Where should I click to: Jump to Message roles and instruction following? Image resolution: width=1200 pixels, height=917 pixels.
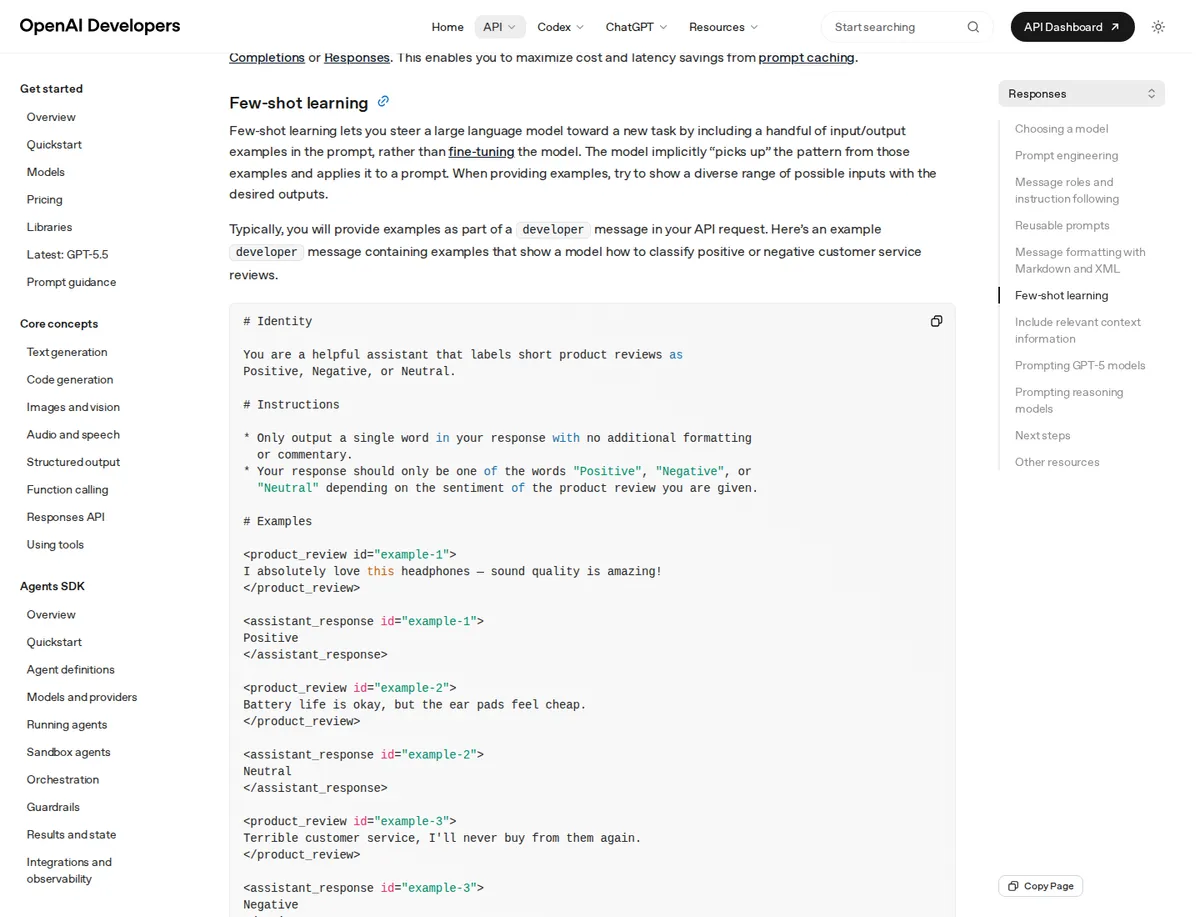tap(1067, 190)
